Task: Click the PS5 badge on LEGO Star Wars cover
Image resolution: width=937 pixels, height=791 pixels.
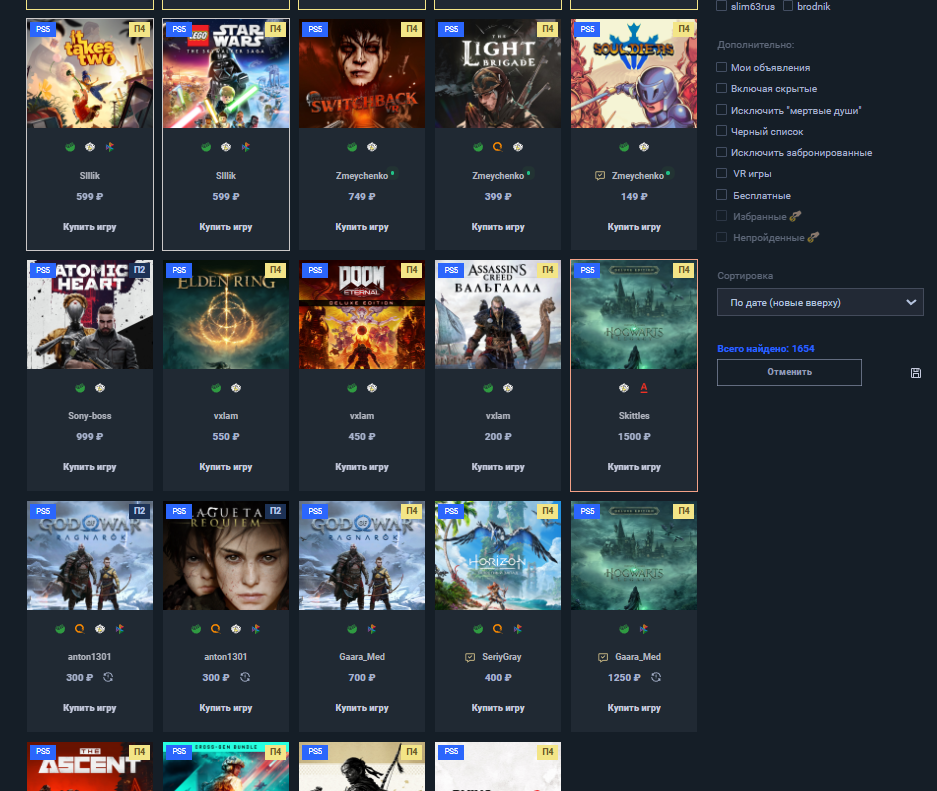Action: (x=179, y=29)
